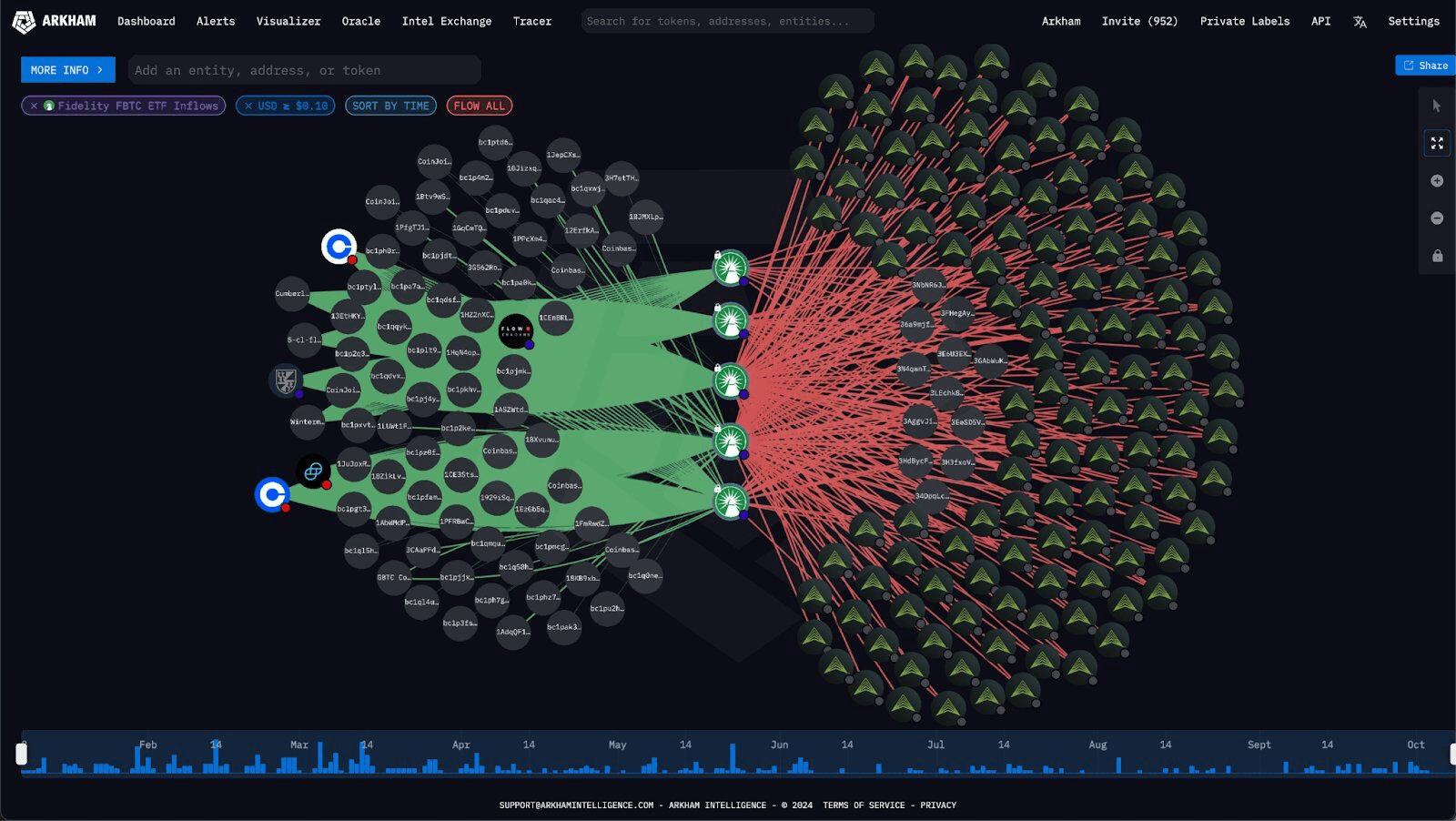
Task: Select the Cumberland crest shield node
Action: [286, 380]
